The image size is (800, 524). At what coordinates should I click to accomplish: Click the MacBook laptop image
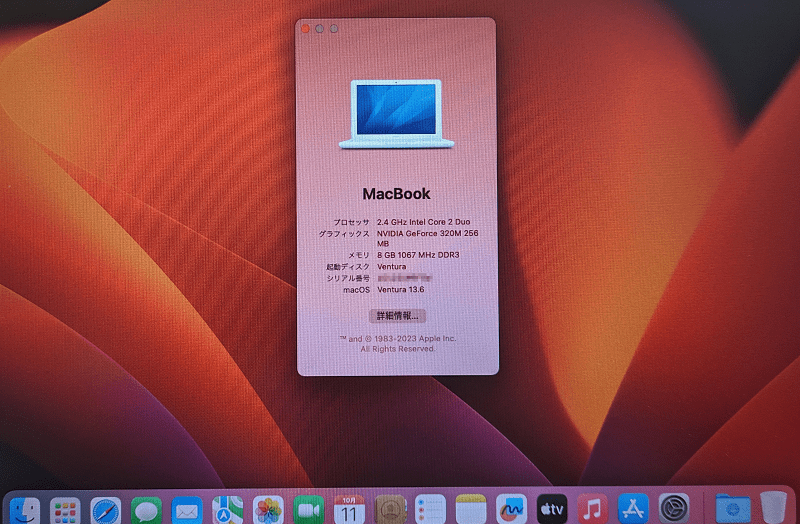pyautogui.click(x=396, y=114)
